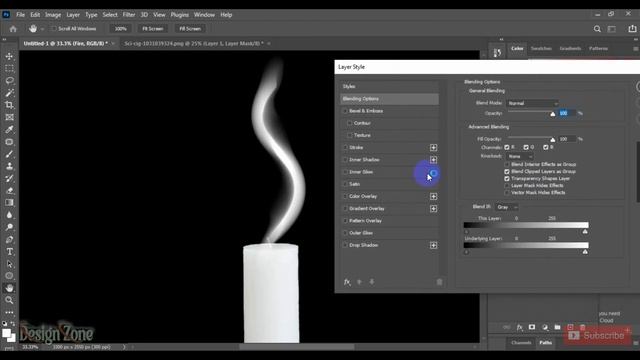This screenshot has width=640, height=360.
Task: Open the Window menu
Action: point(204,15)
